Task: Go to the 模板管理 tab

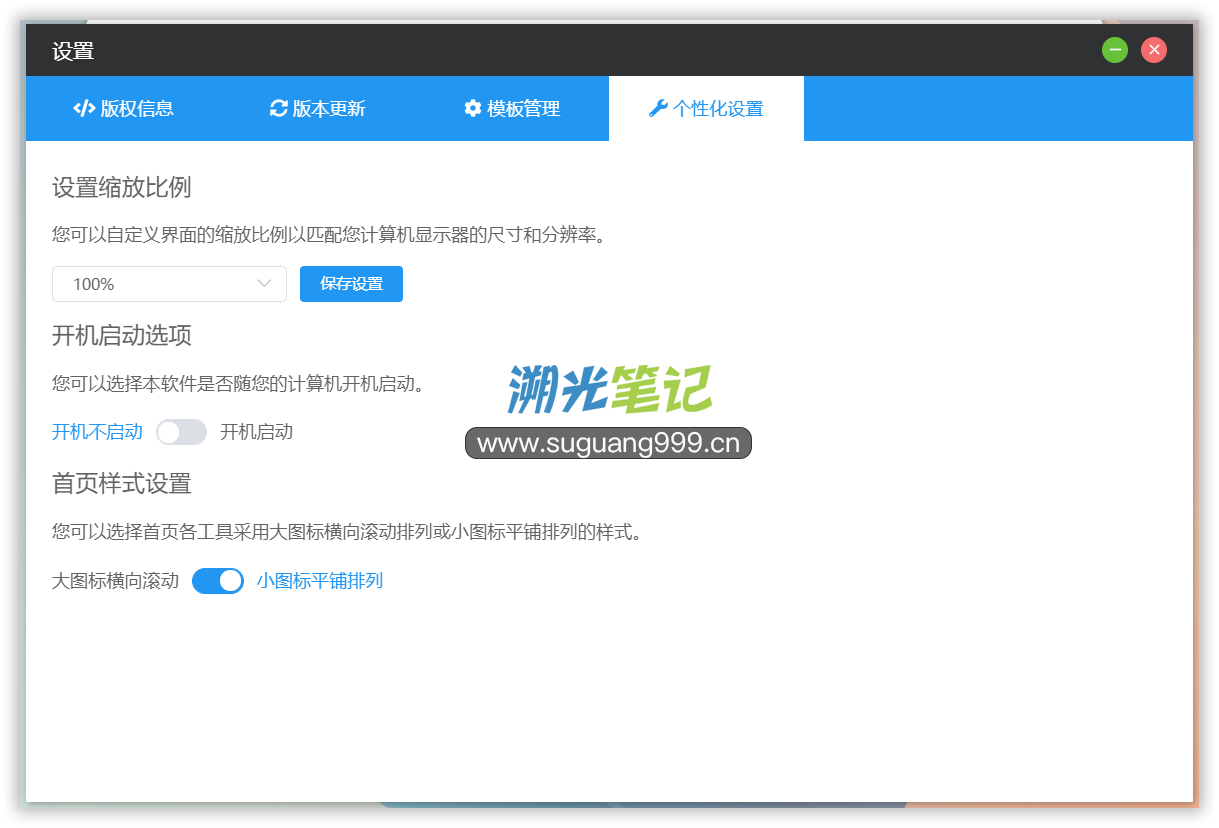Action: [511, 109]
